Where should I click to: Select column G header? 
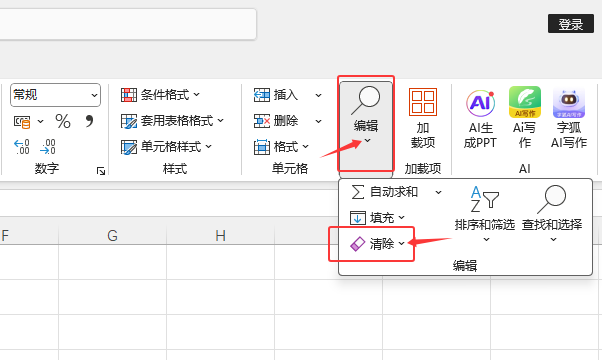(112, 235)
